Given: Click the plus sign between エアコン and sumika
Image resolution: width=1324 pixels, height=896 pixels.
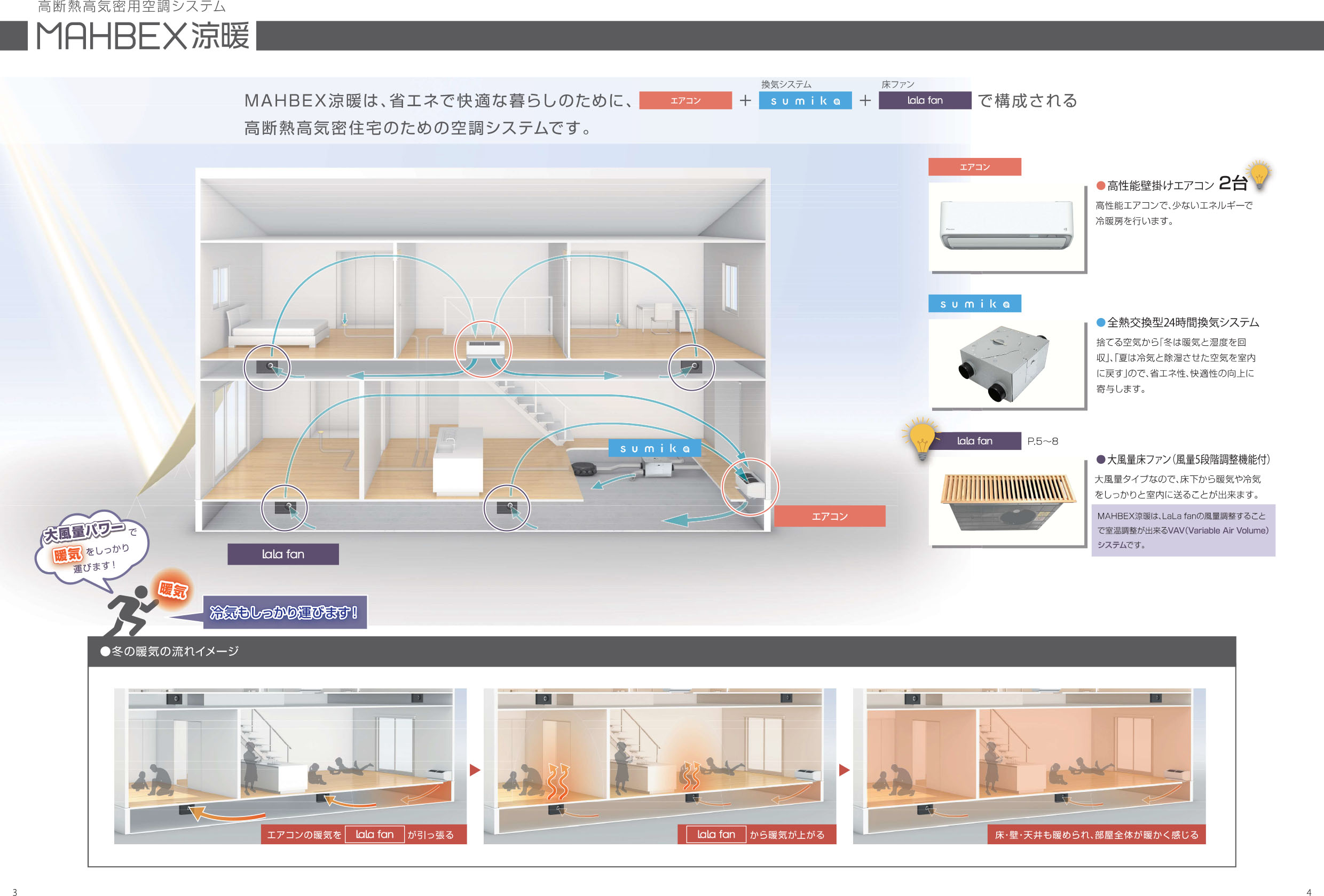Looking at the screenshot, I should (745, 101).
